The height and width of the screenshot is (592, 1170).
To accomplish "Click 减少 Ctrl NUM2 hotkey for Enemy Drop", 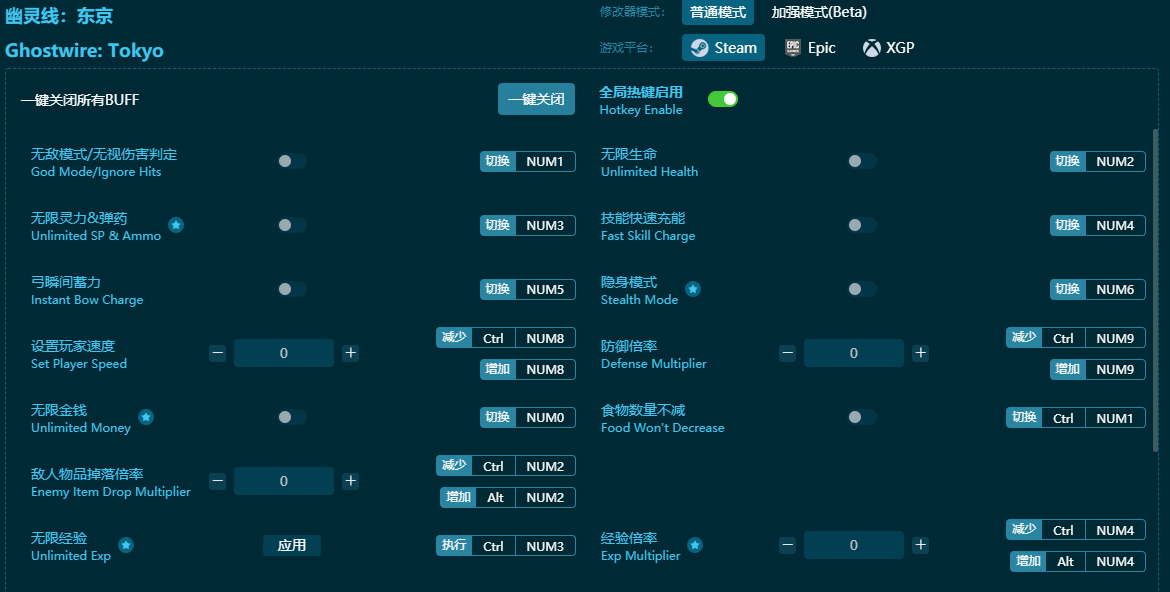I will (x=506, y=466).
